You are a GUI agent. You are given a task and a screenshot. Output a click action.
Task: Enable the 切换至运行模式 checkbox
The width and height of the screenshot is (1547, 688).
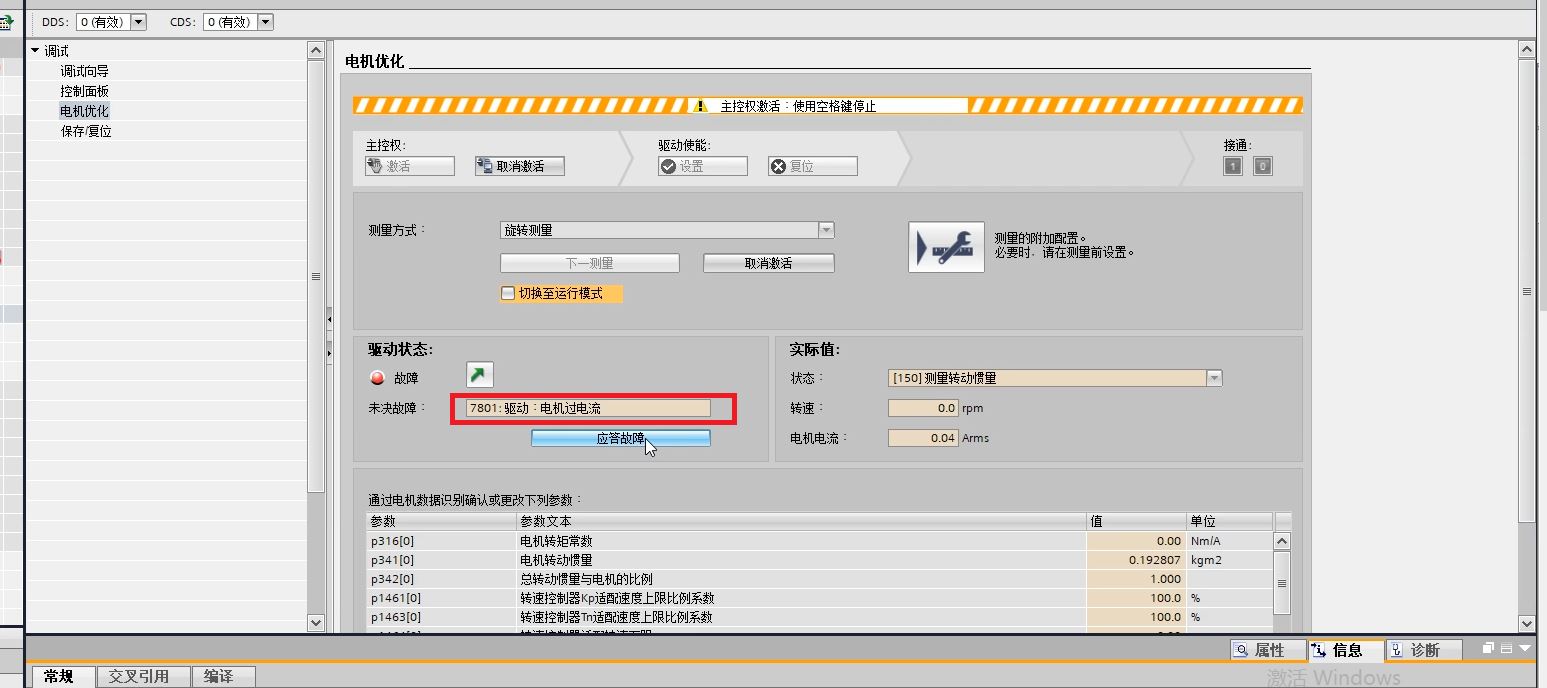tap(507, 294)
